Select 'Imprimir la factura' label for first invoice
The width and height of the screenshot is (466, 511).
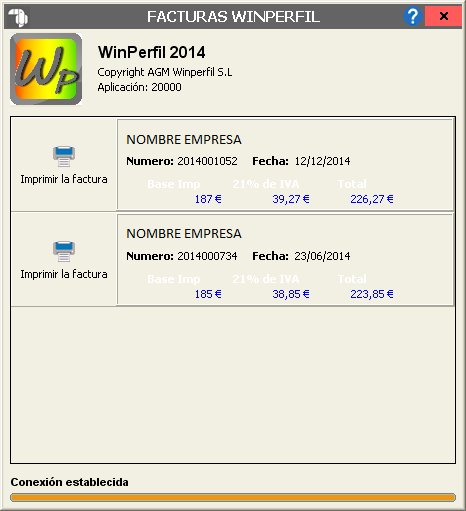point(64,179)
